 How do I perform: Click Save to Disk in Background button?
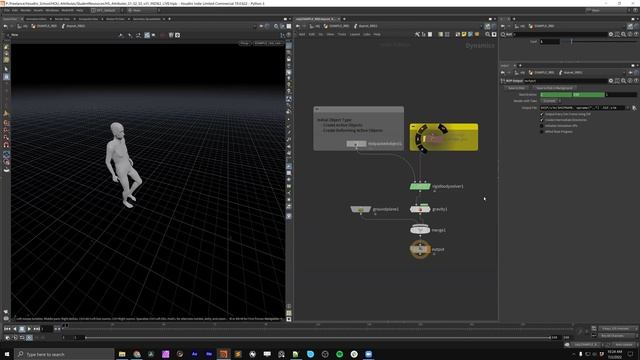click(554, 88)
